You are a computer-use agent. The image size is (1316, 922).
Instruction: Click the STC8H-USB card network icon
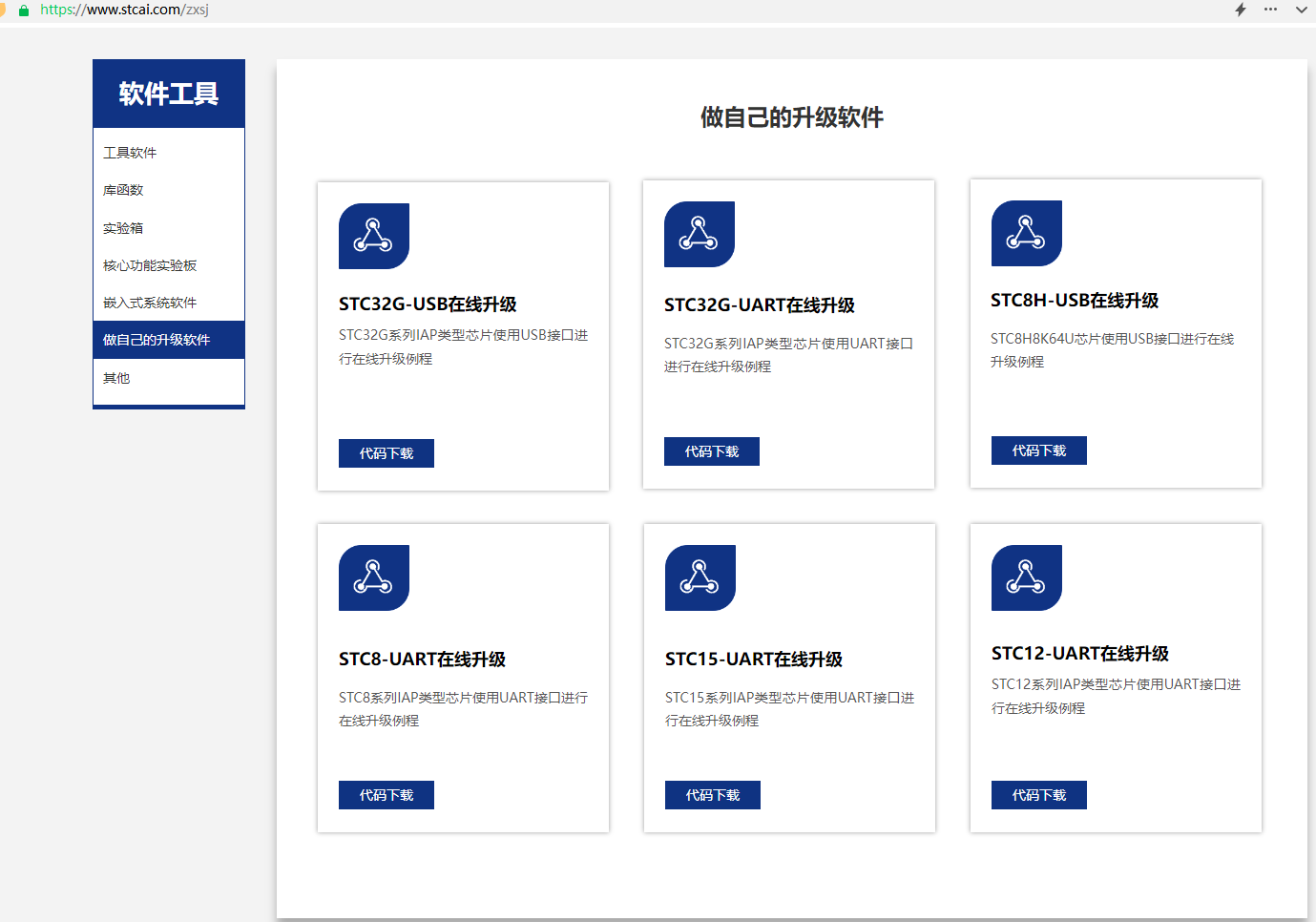[x=1027, y=233]
